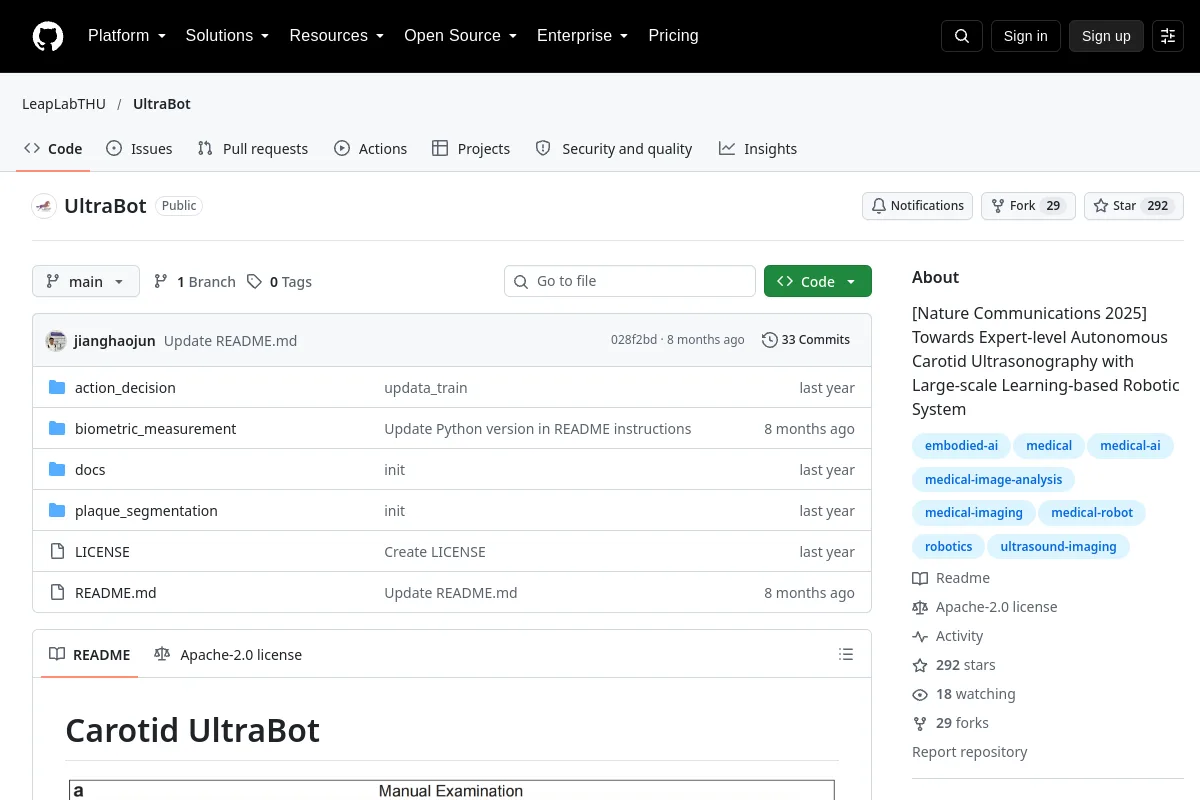Image resolution: width=1200 pixels, height=800 pixels.
Task: Open the medical-robot topic tag
Action: pos(1092,513)
